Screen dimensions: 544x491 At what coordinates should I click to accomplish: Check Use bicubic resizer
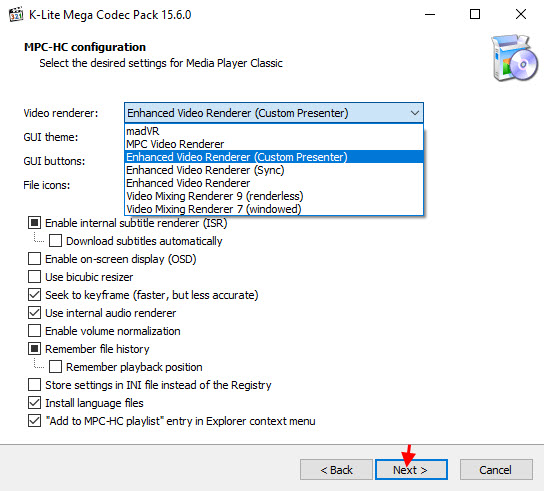point(34,277)
